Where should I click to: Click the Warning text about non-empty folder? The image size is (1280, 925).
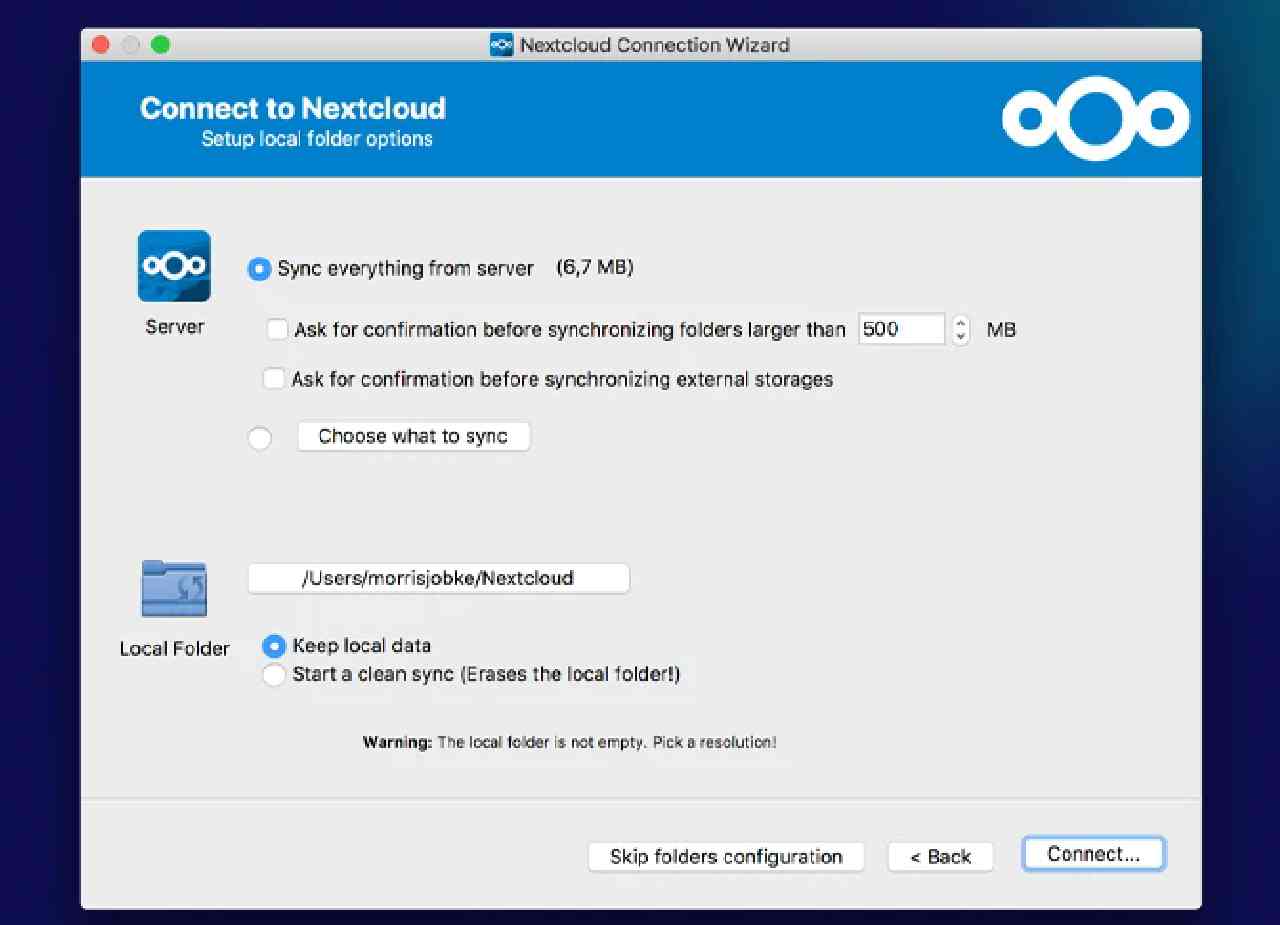click(x=569, y=743)
